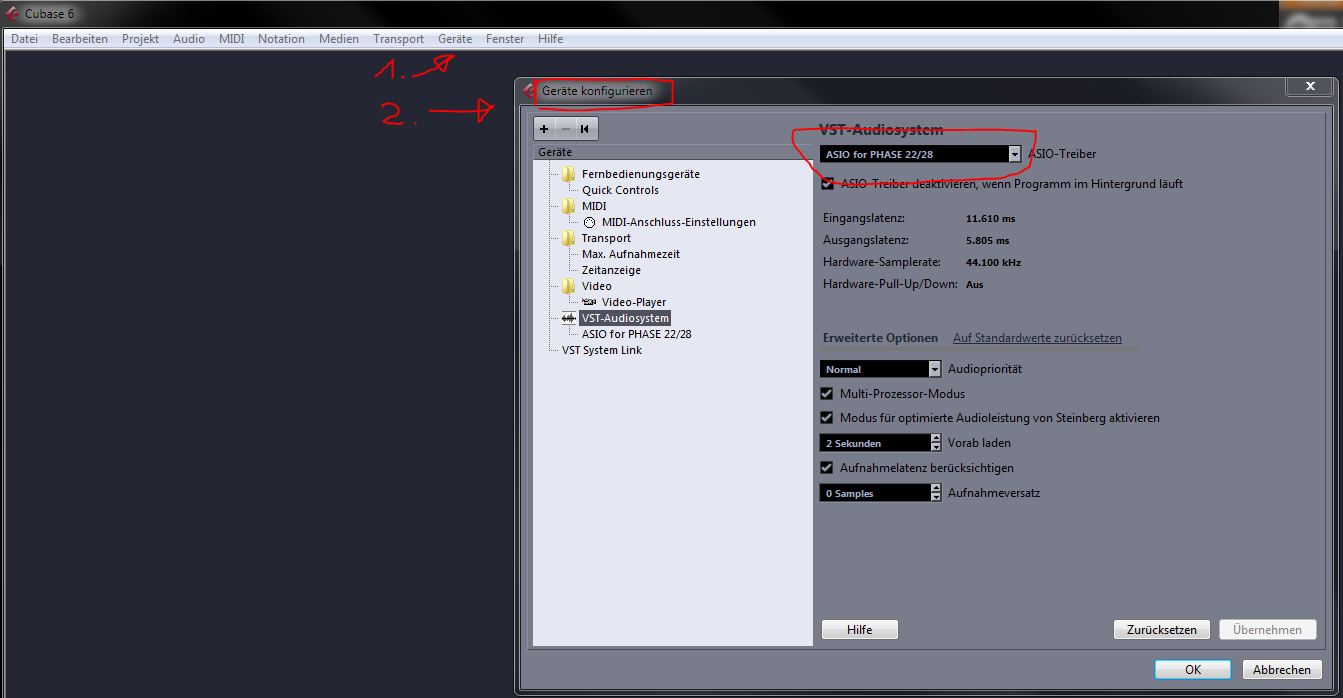Open the Datei menu
Viewport: 1343px width, 698px height.
pos(24,39)
